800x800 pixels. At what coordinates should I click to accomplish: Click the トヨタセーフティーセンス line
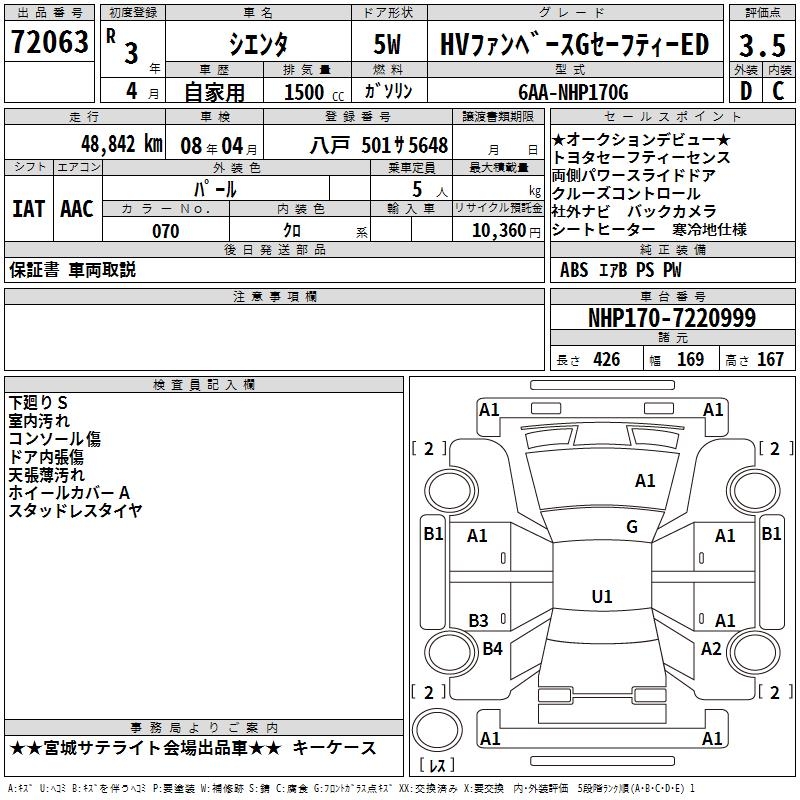[x=641, y=158]
